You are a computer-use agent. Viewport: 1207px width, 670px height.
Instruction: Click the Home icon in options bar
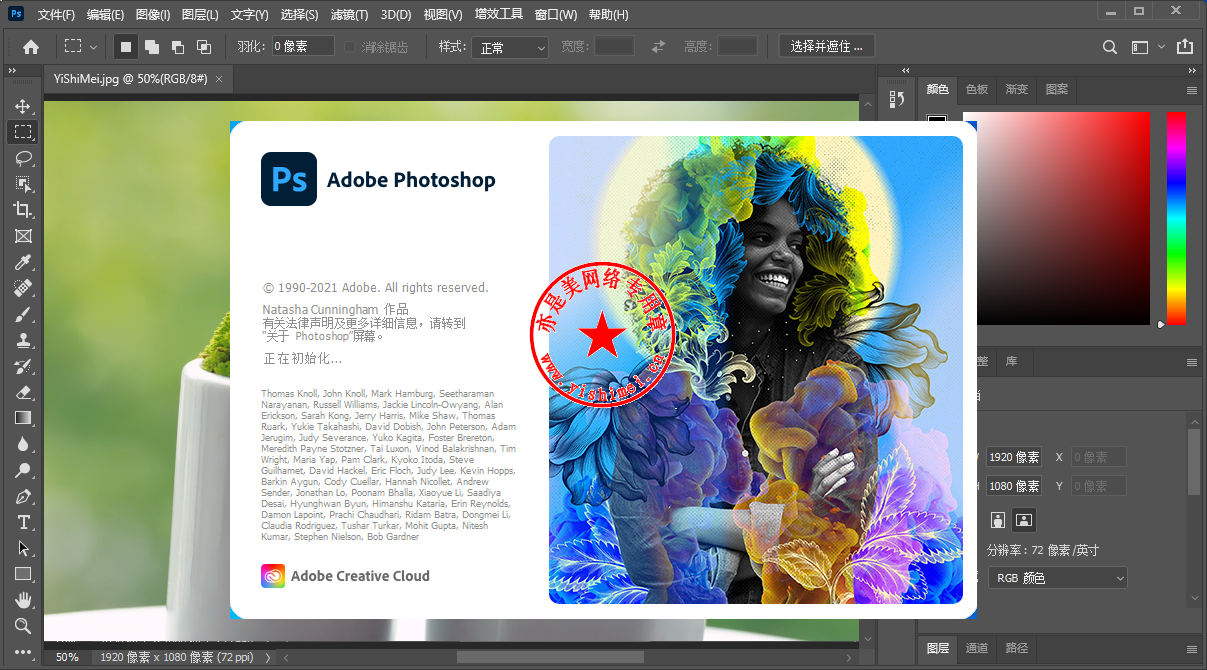click(x=31, y=46)
